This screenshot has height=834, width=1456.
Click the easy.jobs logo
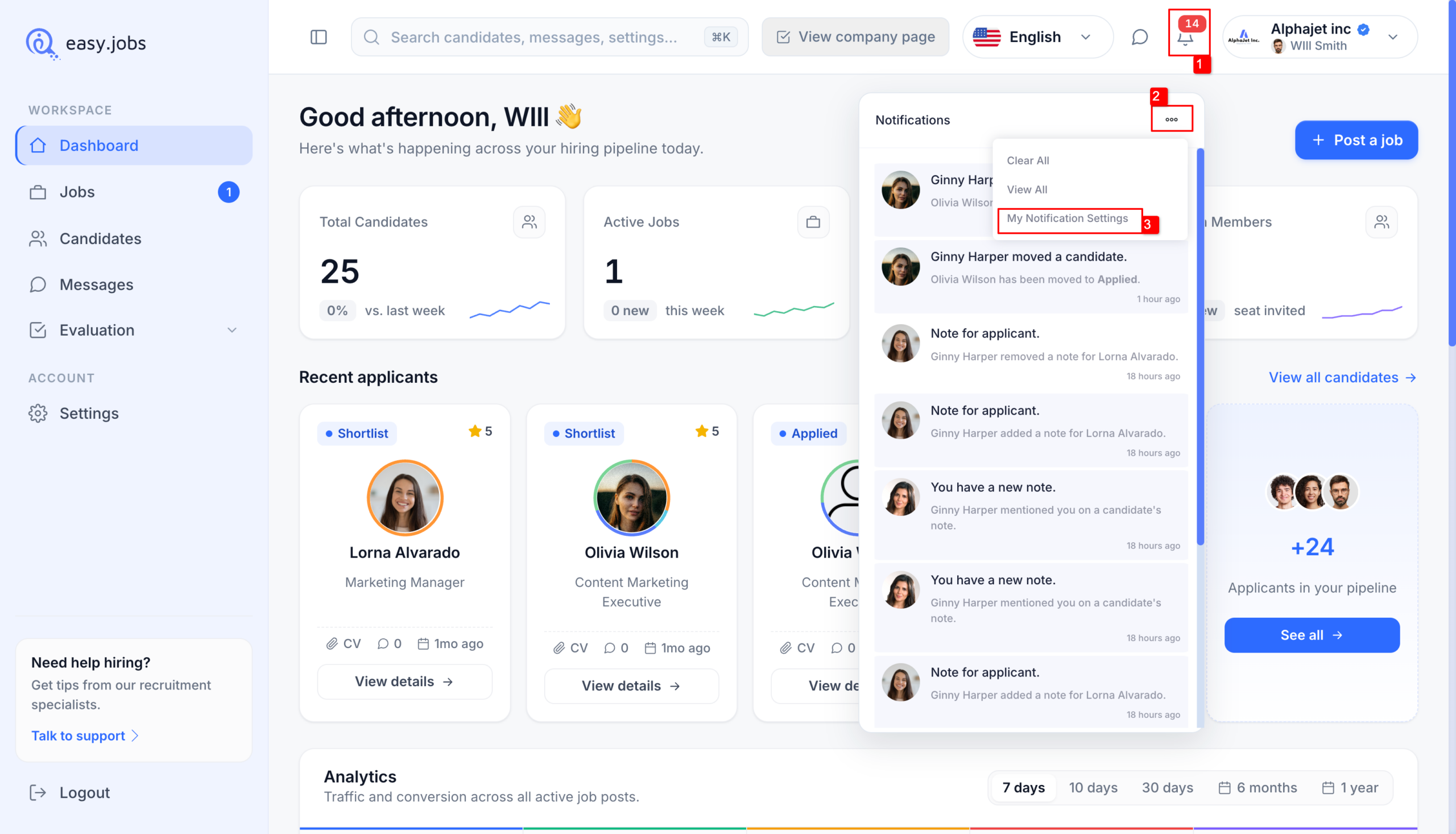pos(86,43)
